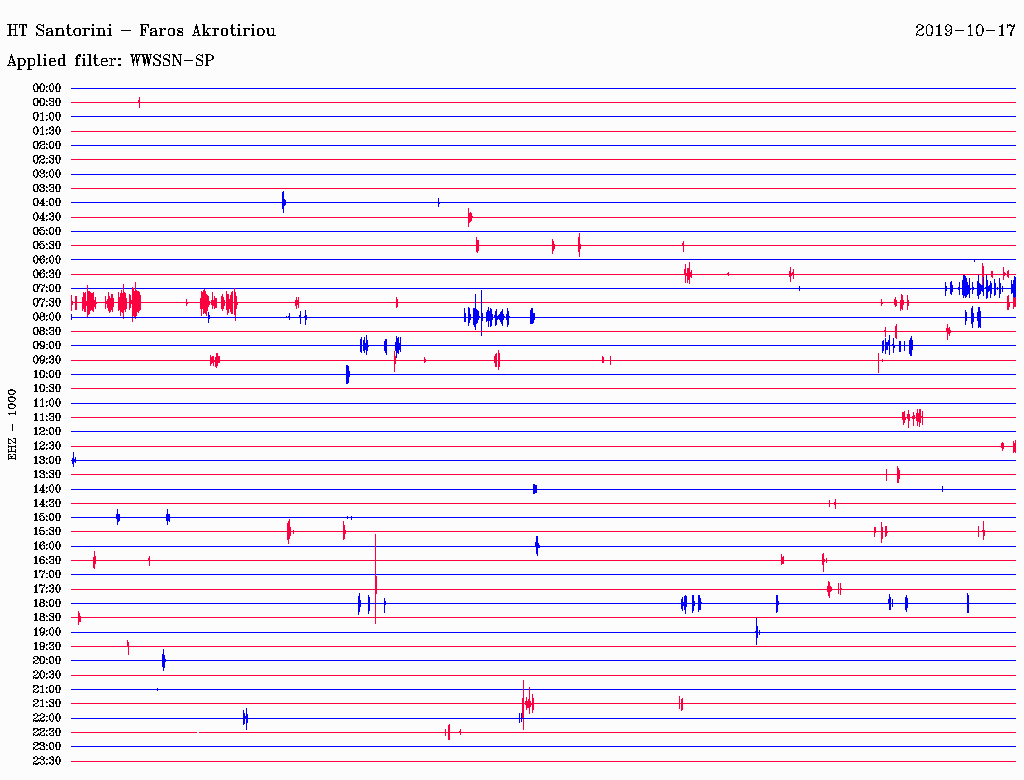The width and height of the screenshot is (1024, 780).
Task: Click the red event cluster on the 11:30 trace
Action: click(912, 417)
